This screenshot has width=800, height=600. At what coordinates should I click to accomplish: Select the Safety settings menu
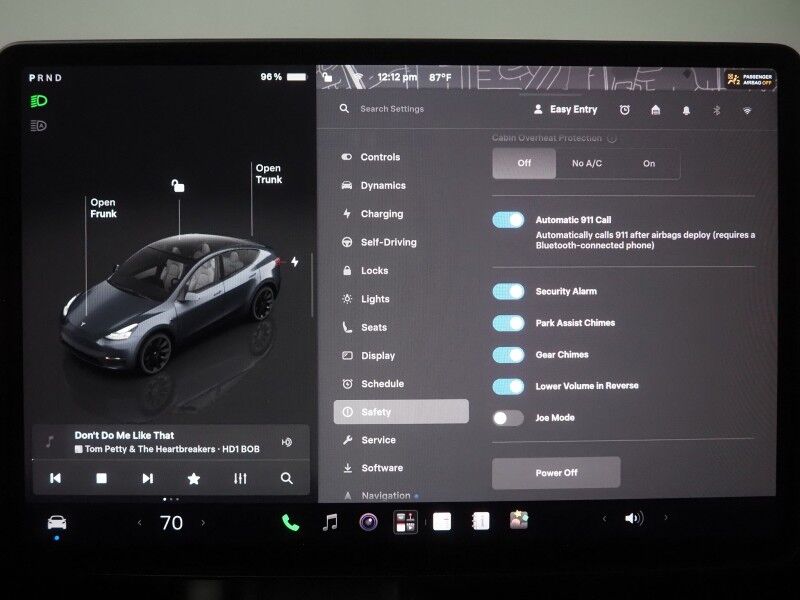tap(401, 412)
